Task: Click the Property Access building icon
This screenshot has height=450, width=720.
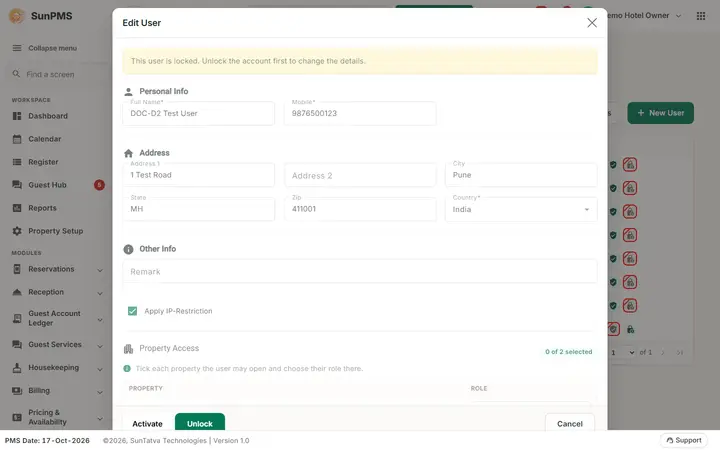Action: click(129, 349)
